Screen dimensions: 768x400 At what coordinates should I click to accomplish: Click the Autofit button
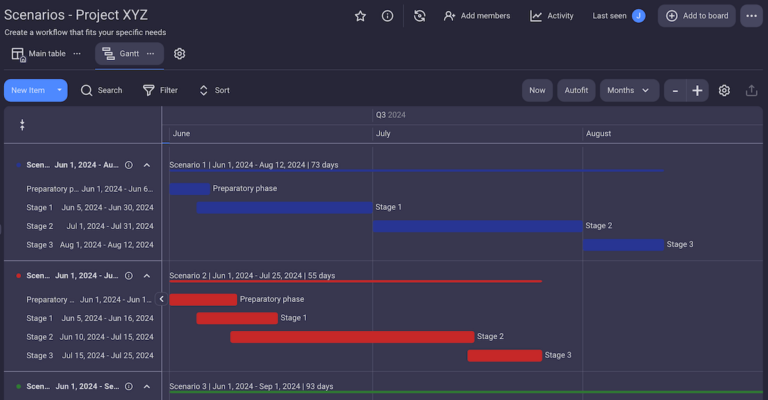point(575,90)
